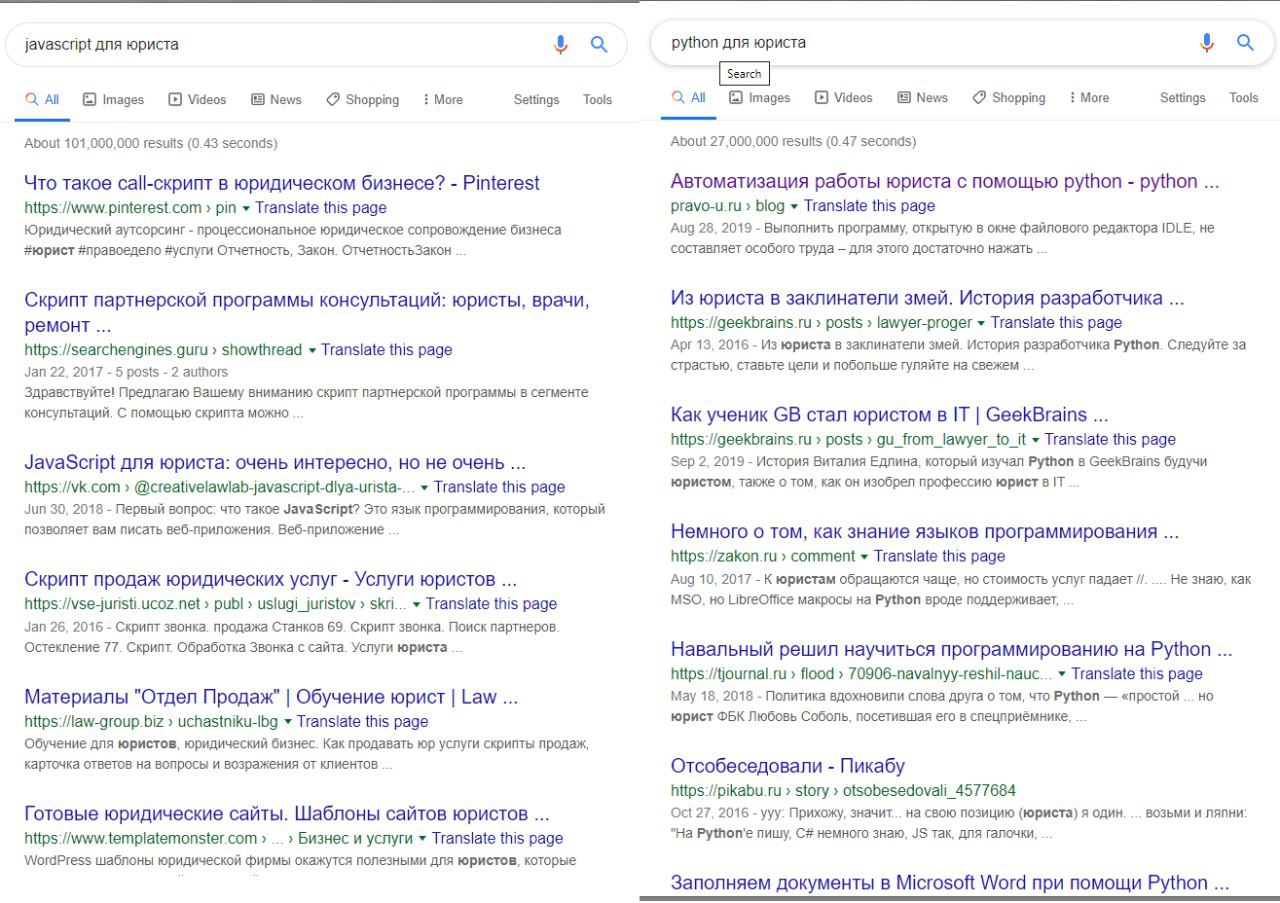Open 'Навальный решил научиться программированию' result
Screen dimensions: 1280x903
[951, 649]
